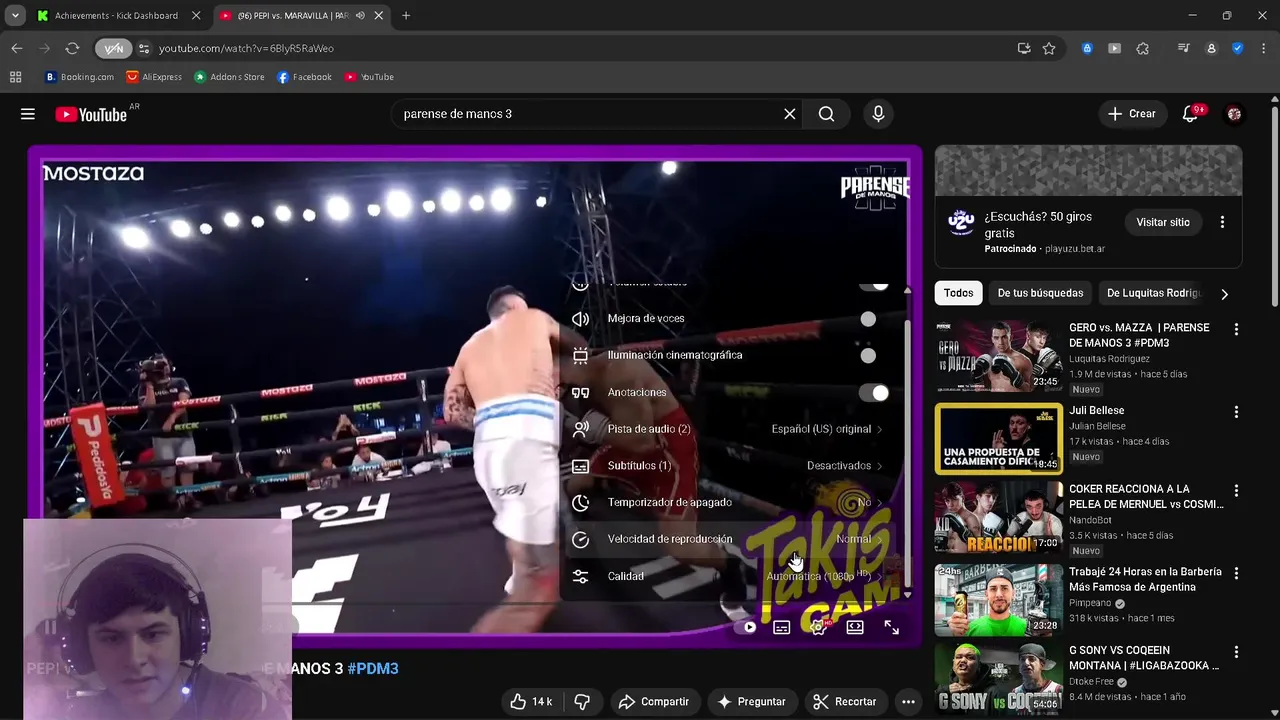Open Temporizador de apagado submenu

(729, 502)
